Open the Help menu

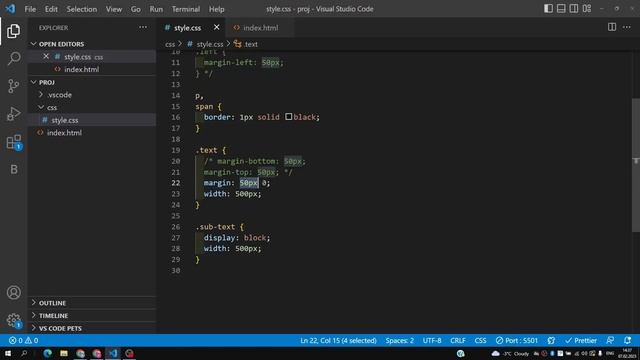click(x=216, y=9)
